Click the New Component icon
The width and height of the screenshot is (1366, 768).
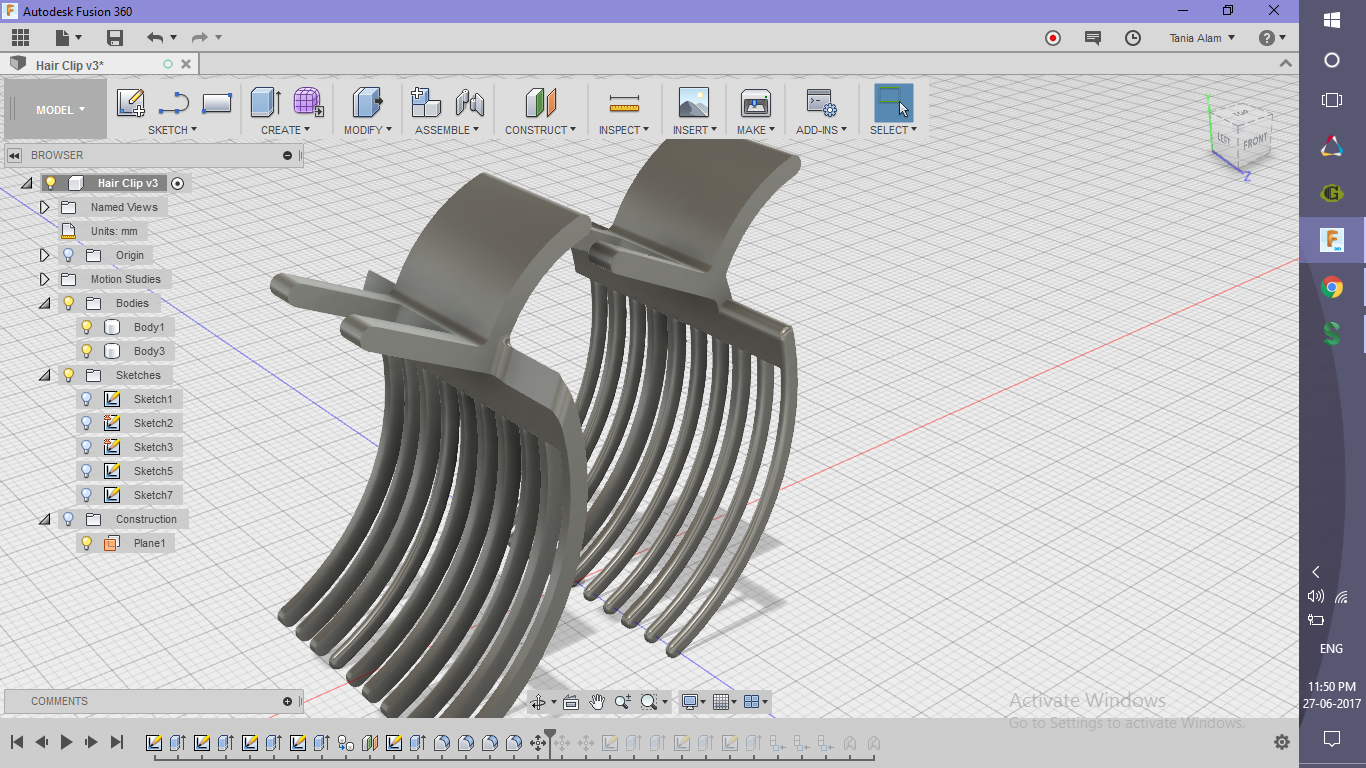coord(426,102)
